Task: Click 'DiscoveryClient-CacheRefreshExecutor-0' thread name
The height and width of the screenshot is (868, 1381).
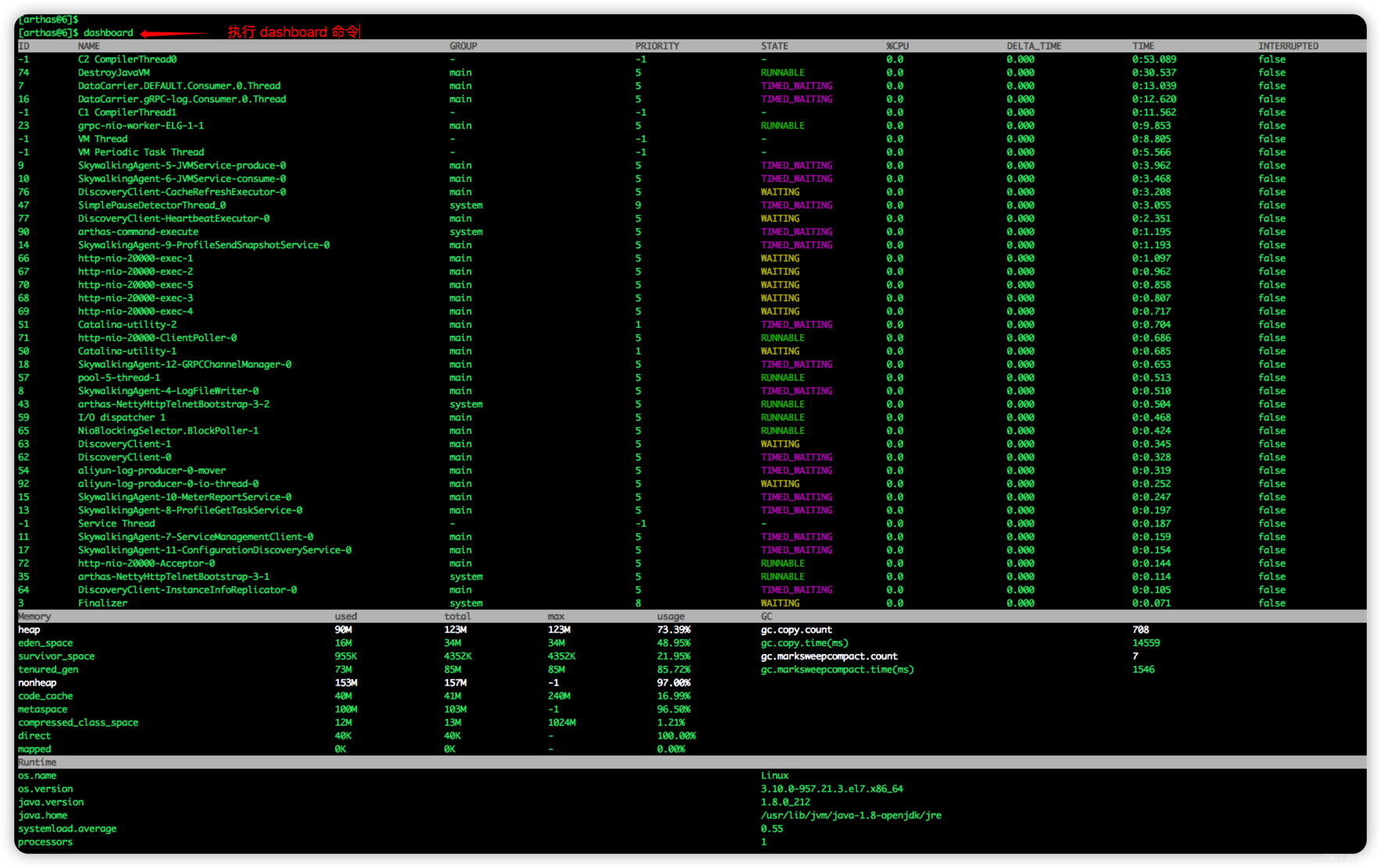Action: [x=182, y=192]
